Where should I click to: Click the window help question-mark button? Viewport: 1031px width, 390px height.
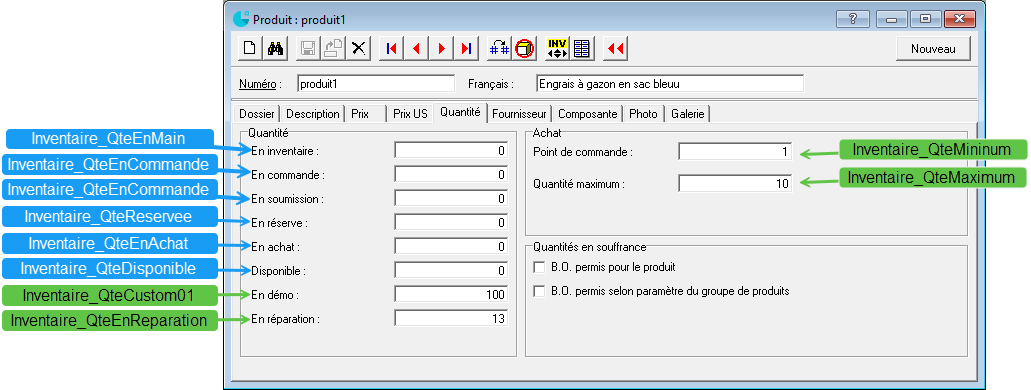pyautogui.click(x=853, y=18)
